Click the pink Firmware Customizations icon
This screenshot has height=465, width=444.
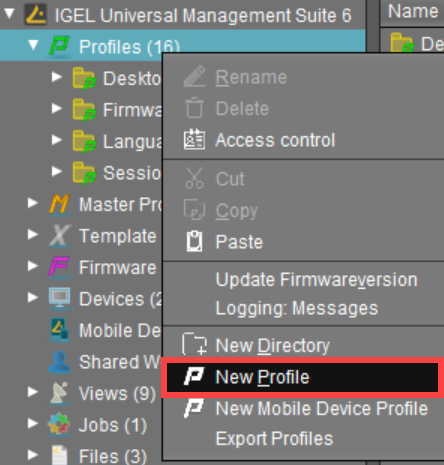[59, 267]
